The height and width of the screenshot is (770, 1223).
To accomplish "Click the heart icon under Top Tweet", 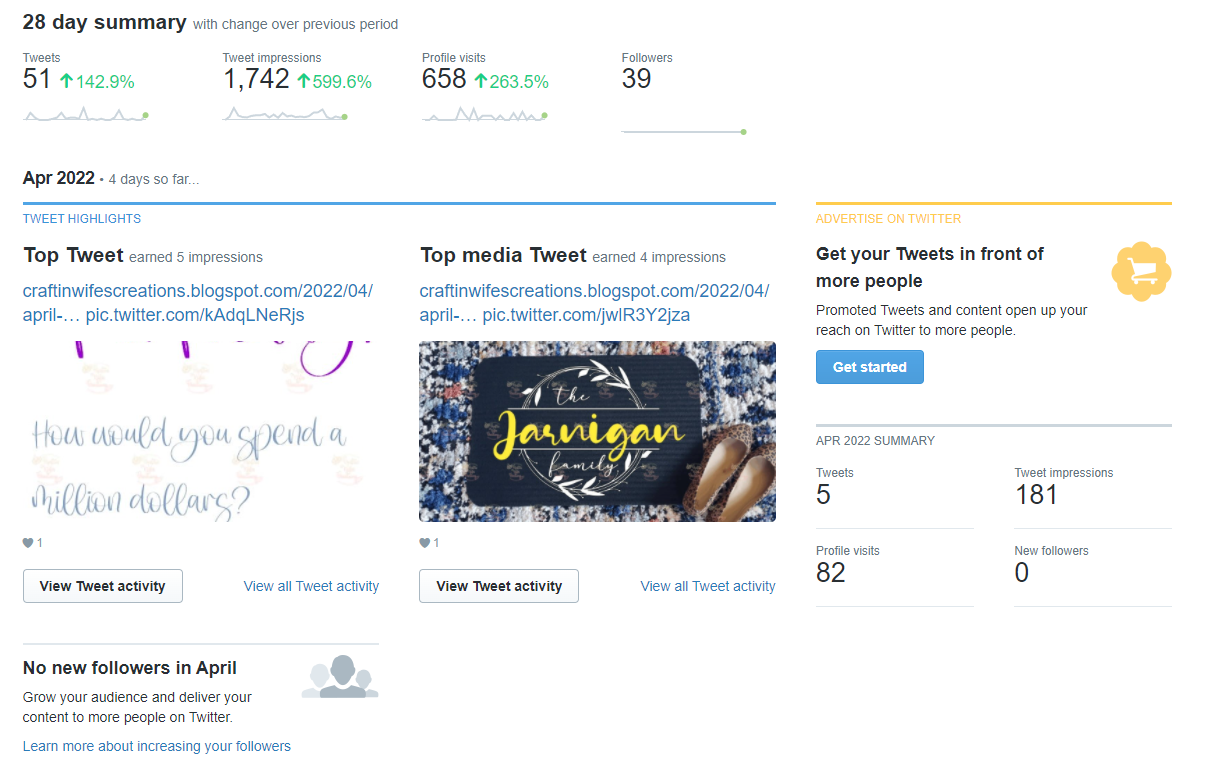I will [28, 543].
